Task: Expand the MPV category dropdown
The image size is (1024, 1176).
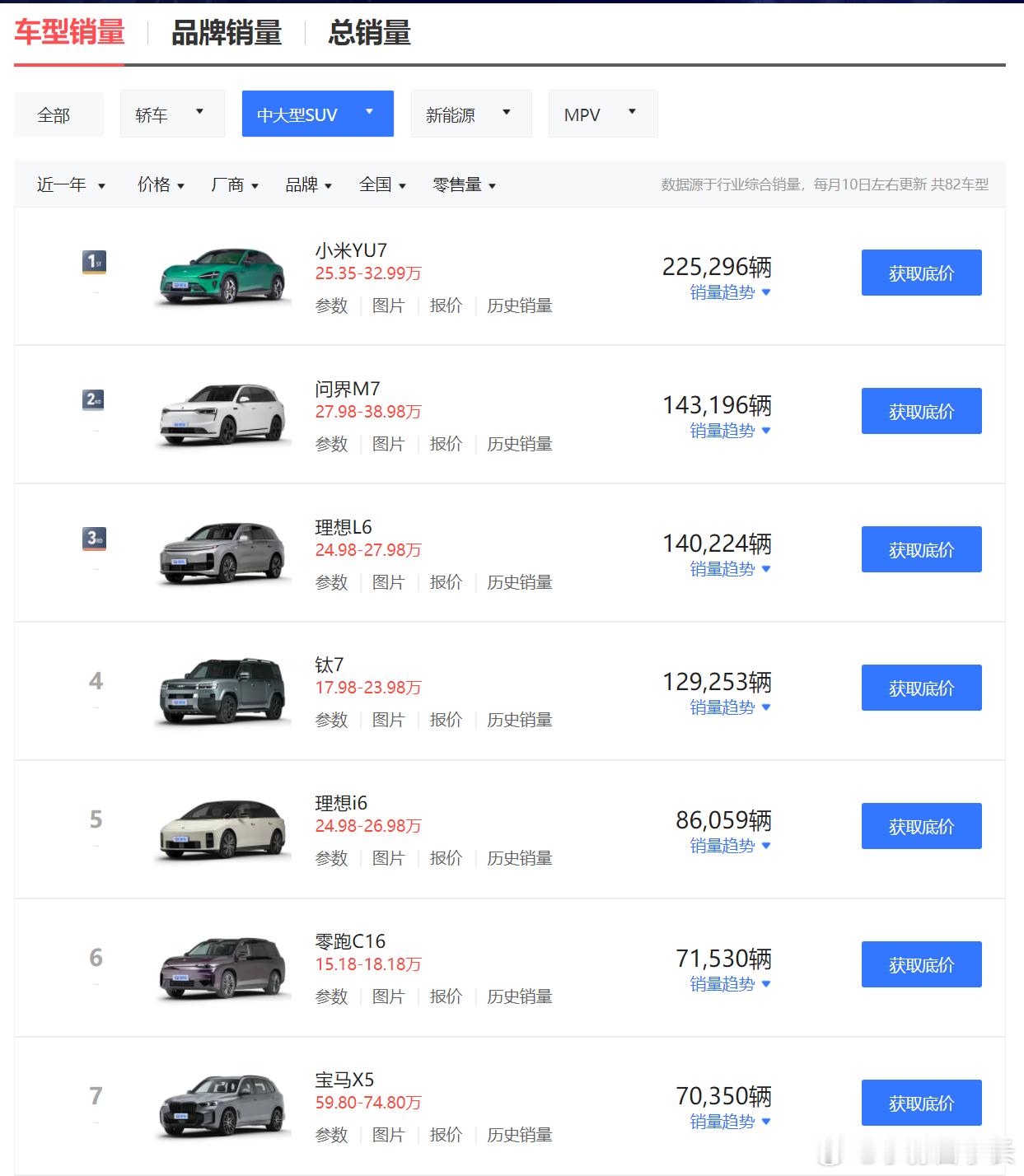Action: pyautogui.click(x=603, y=114)
